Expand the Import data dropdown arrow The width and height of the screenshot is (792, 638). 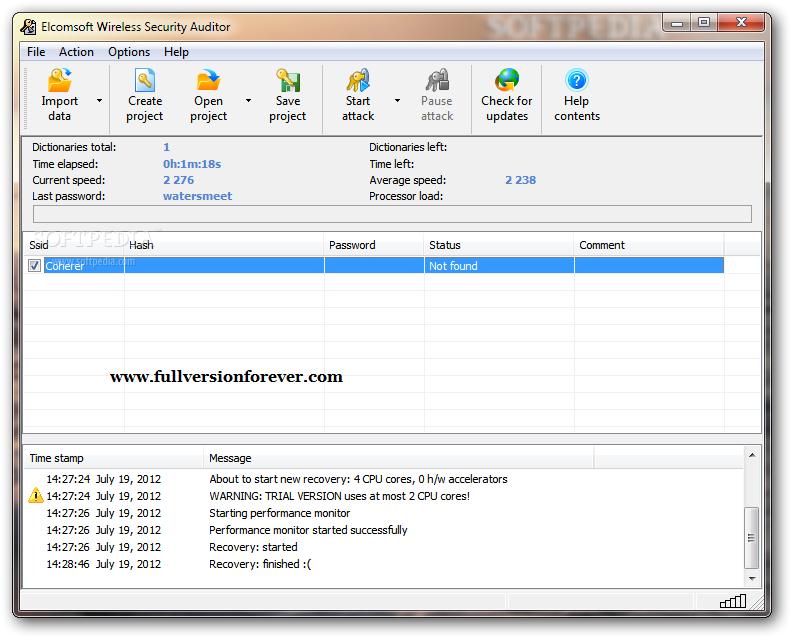(x=100, y=101)
